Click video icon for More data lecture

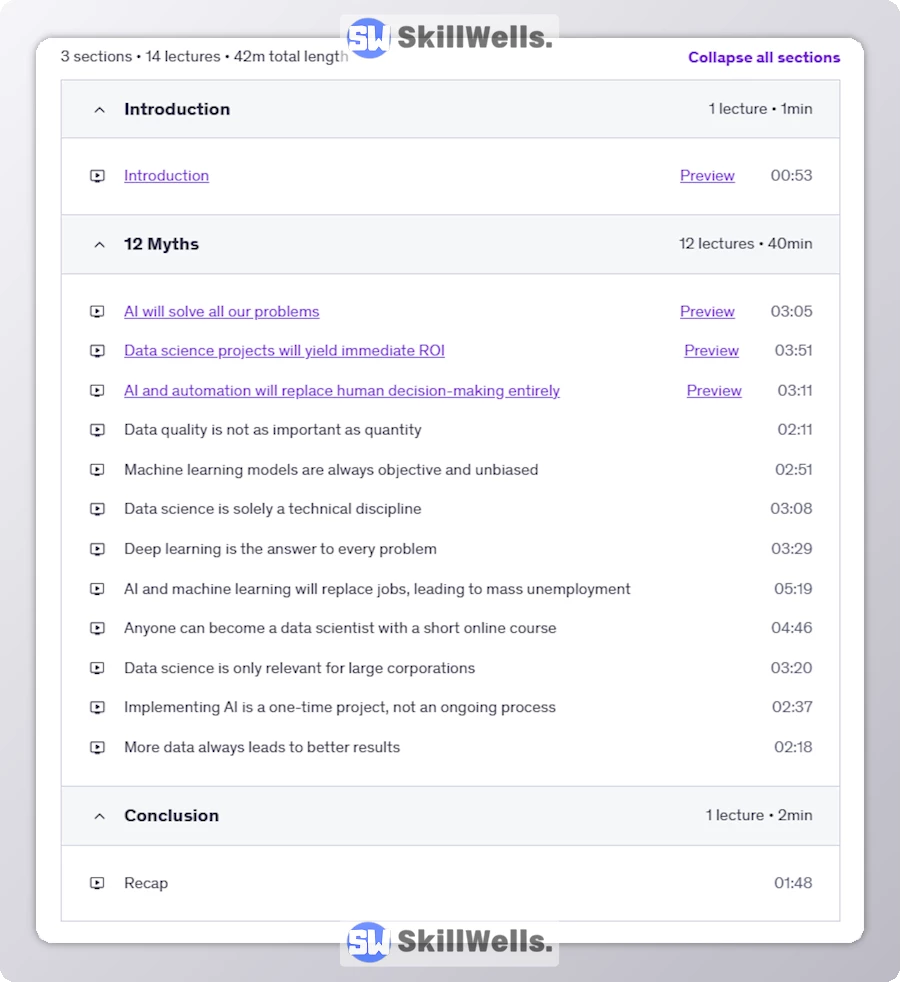pos(97,747)
